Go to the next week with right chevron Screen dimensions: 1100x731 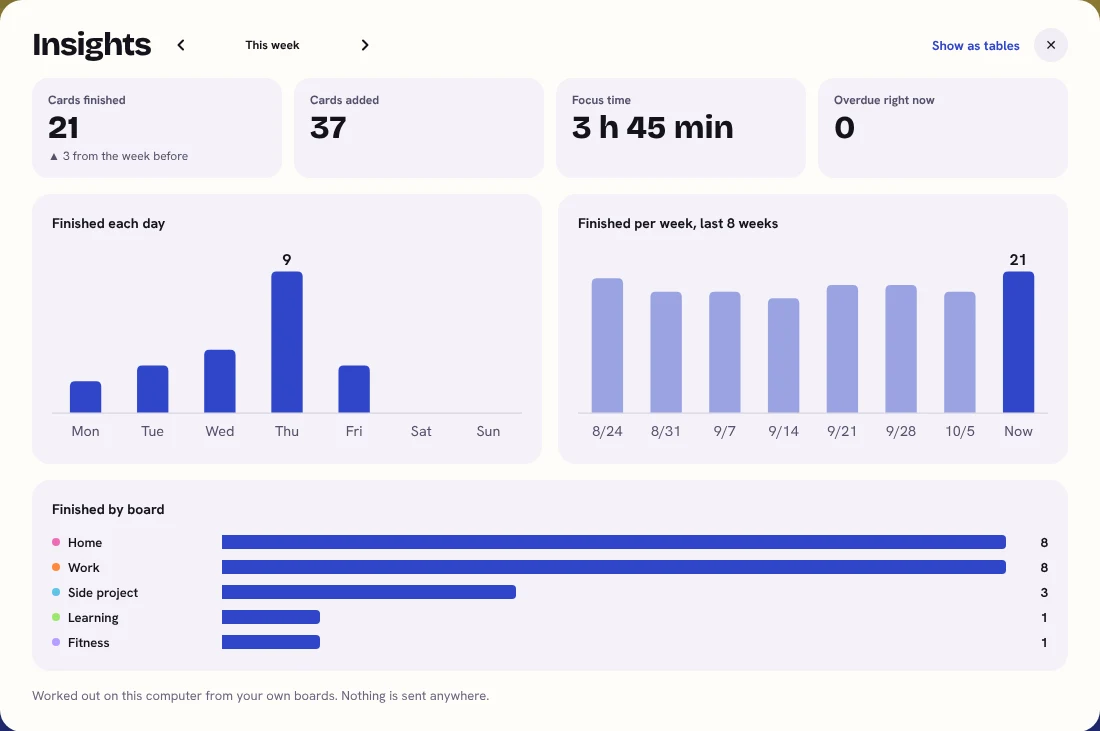coord(365,45)
